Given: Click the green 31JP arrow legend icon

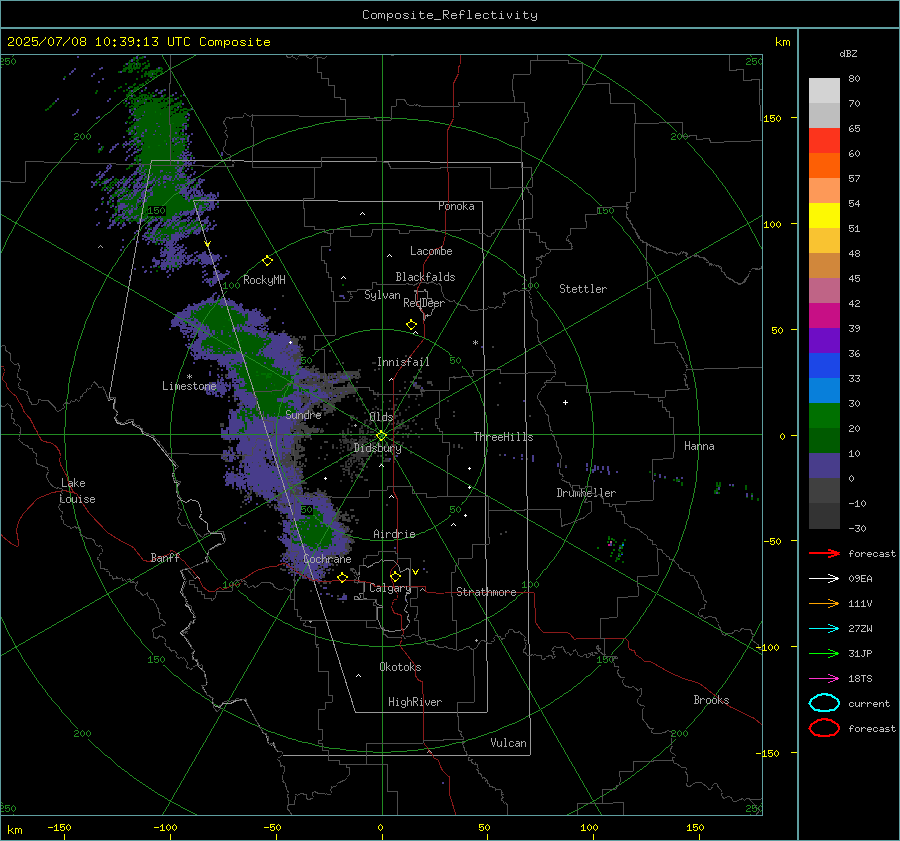Looking at the screenshot, I should [x=824, y=653].
